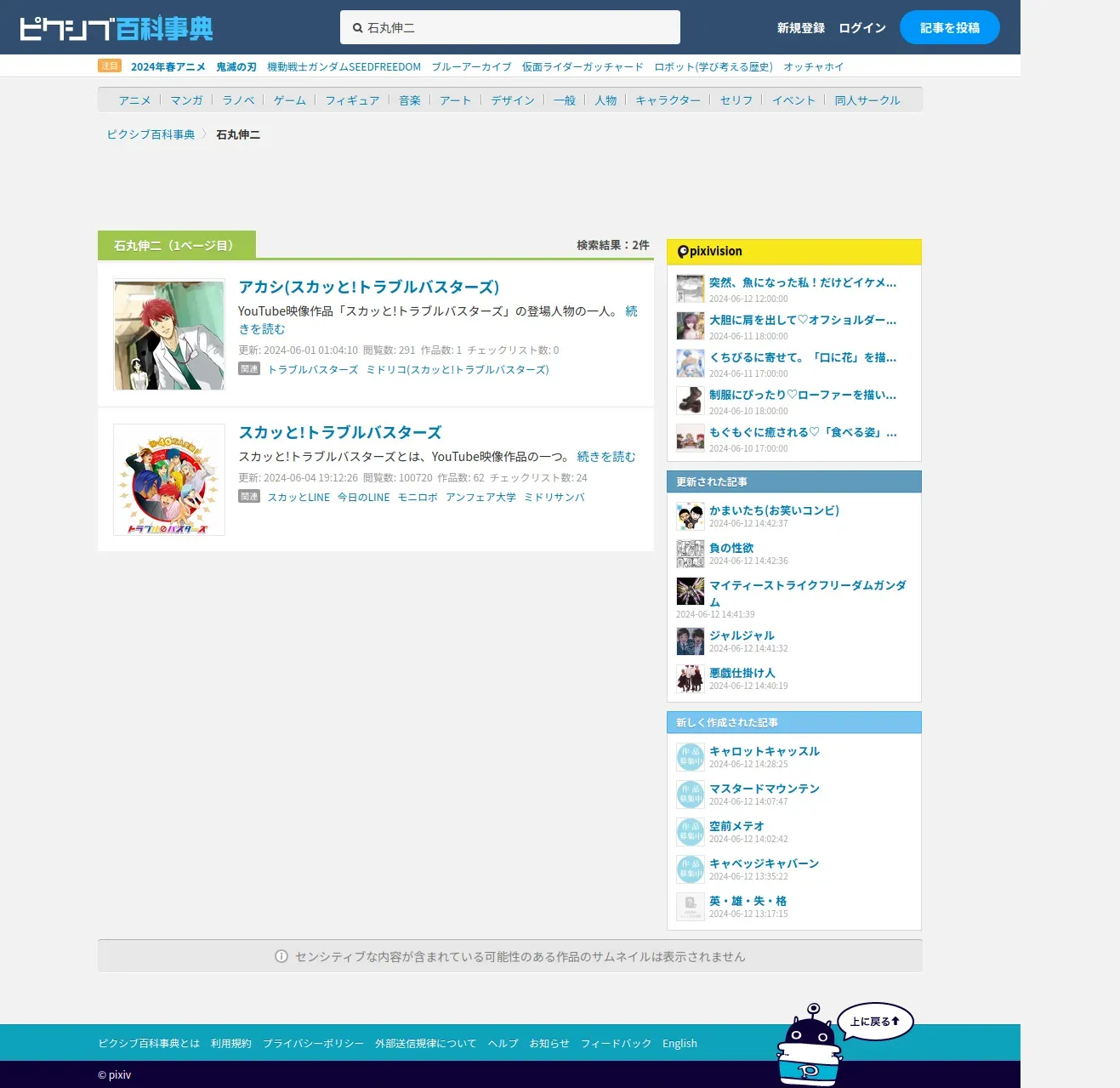
Task: Select the デザイン category
Action: (x=513, y=100)
